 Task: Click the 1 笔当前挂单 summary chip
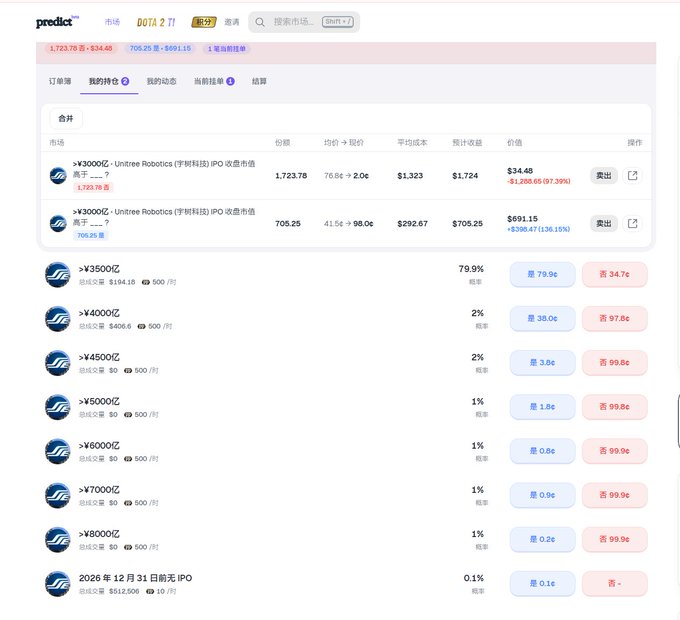[226, 49]
